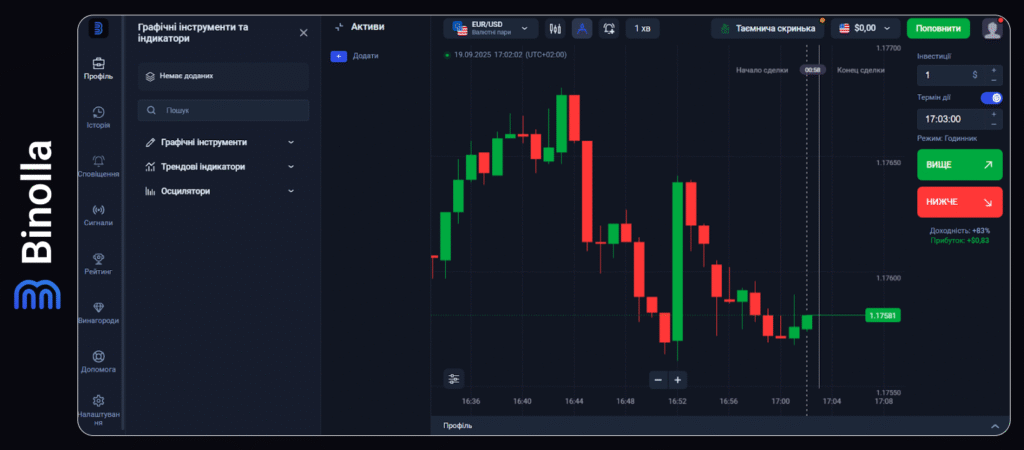1024x450 pixels.
Task: Open the EUR/USD asset dropdown
Action: point(490,28)
